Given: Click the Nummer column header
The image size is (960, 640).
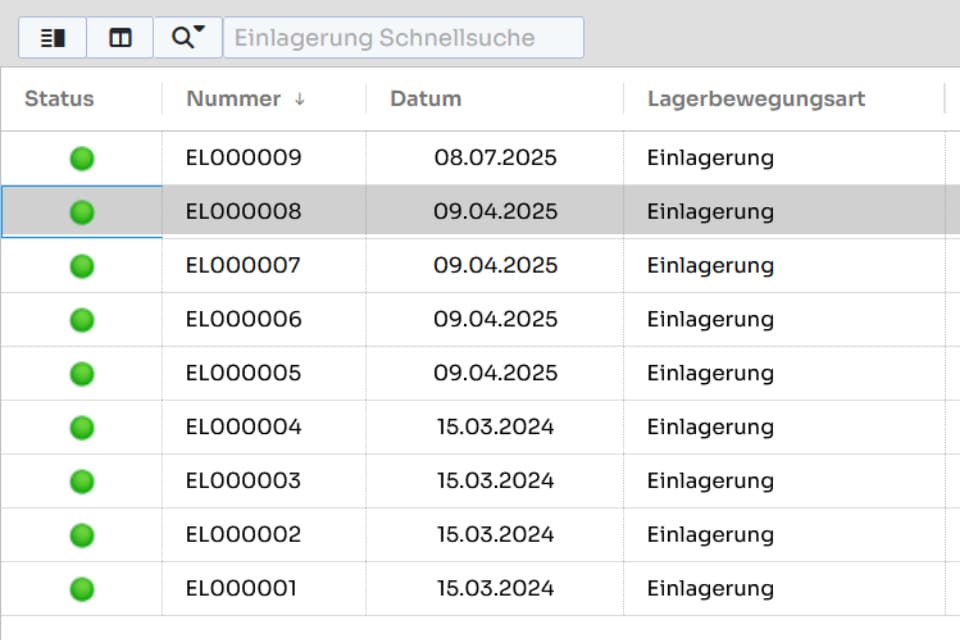Looking at the screenshot, I should [x=233, y=99].
